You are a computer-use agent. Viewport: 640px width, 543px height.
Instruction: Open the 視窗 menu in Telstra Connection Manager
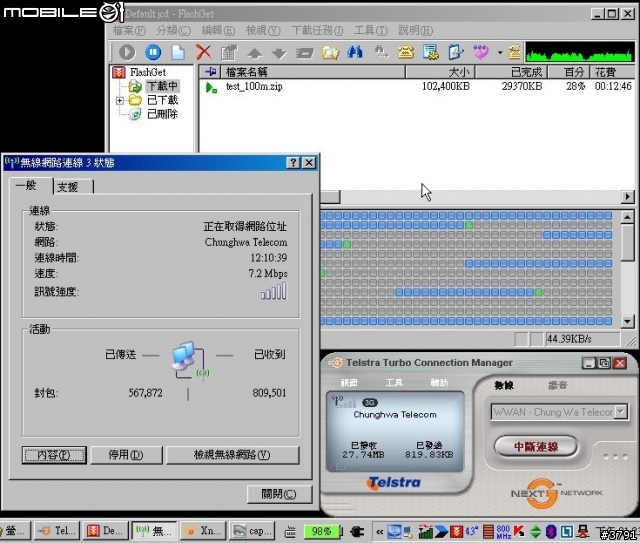[x=349, y=383]
